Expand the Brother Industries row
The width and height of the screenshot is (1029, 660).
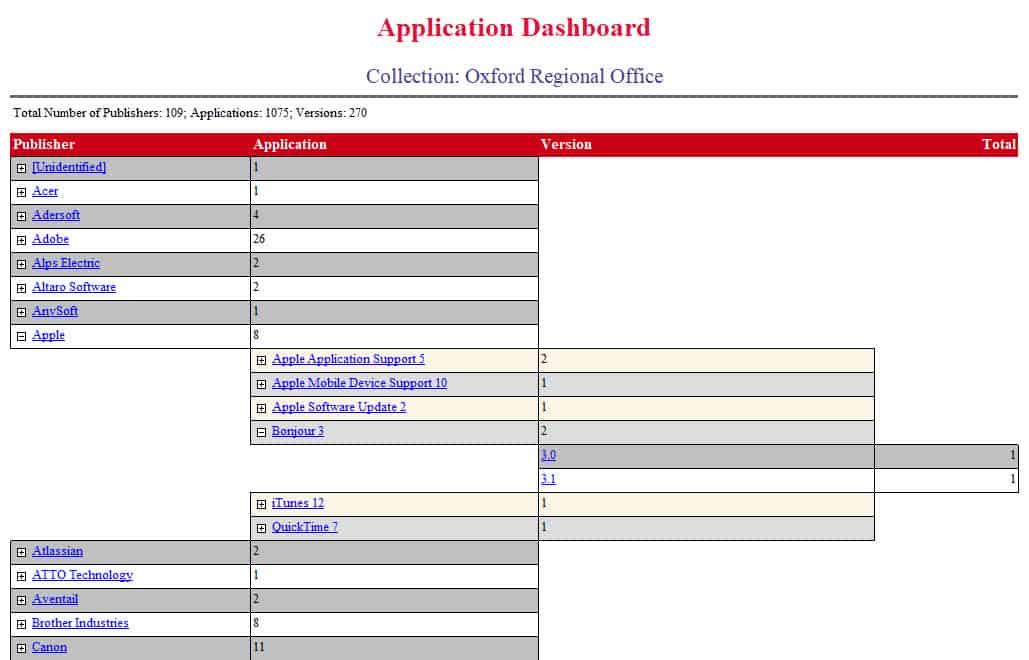22,623
